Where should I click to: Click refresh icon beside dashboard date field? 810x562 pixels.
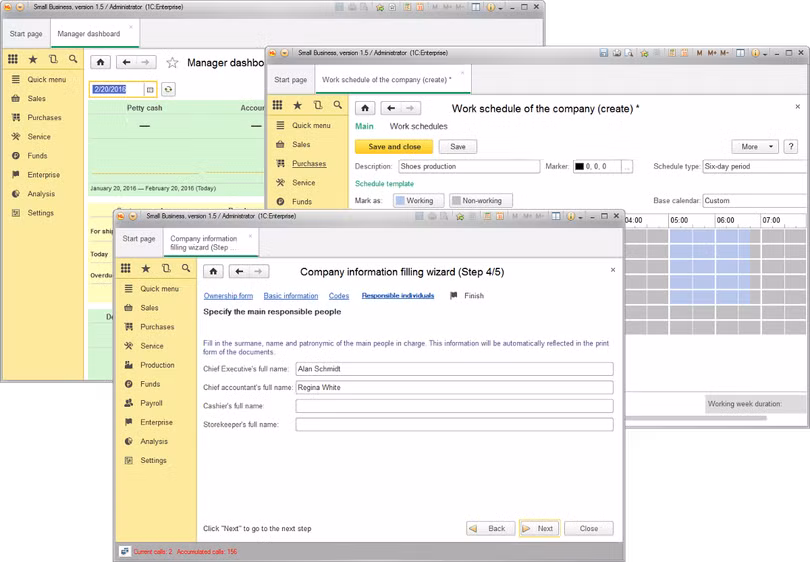pos(168,89)
